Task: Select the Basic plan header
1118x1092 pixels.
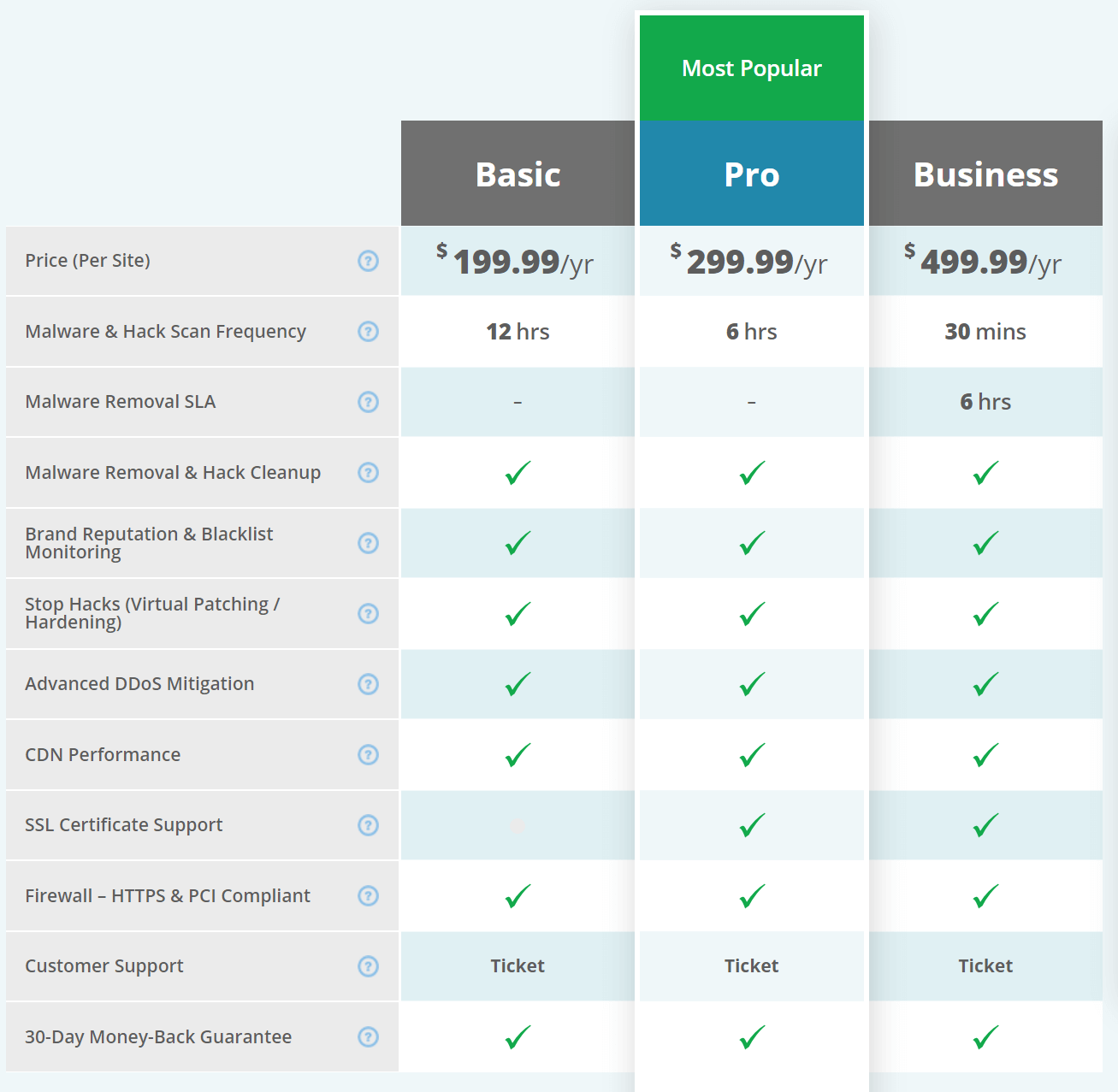Action: click(x=518, y=174)
